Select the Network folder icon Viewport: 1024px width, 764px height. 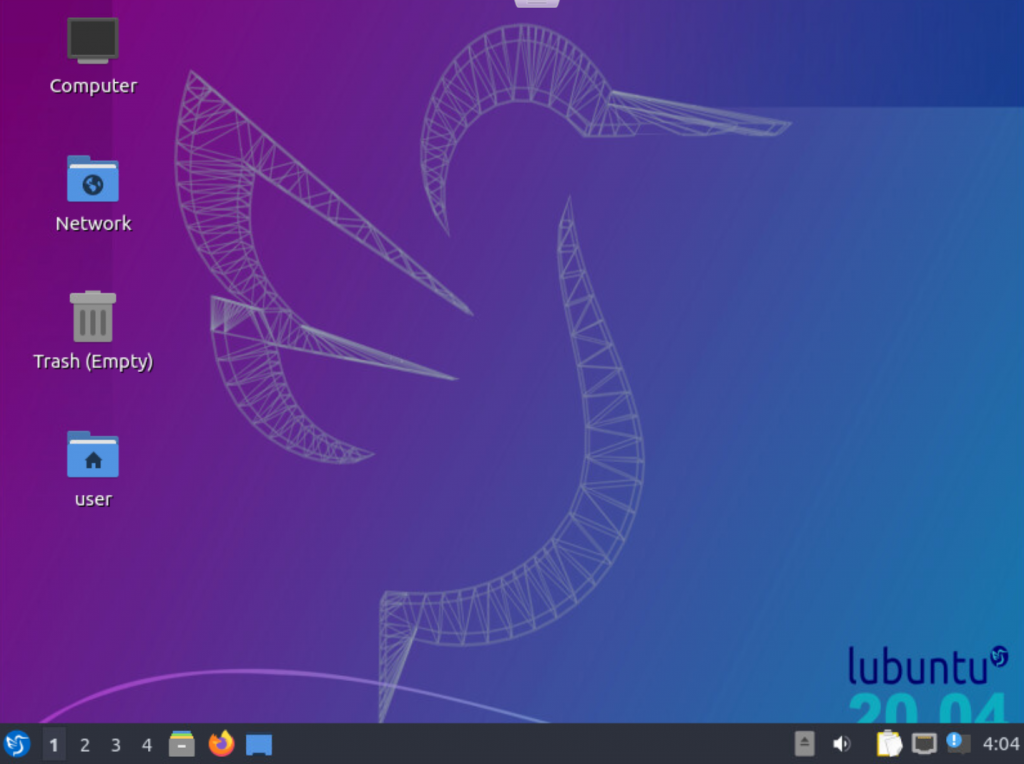click(x=93, y=179)
